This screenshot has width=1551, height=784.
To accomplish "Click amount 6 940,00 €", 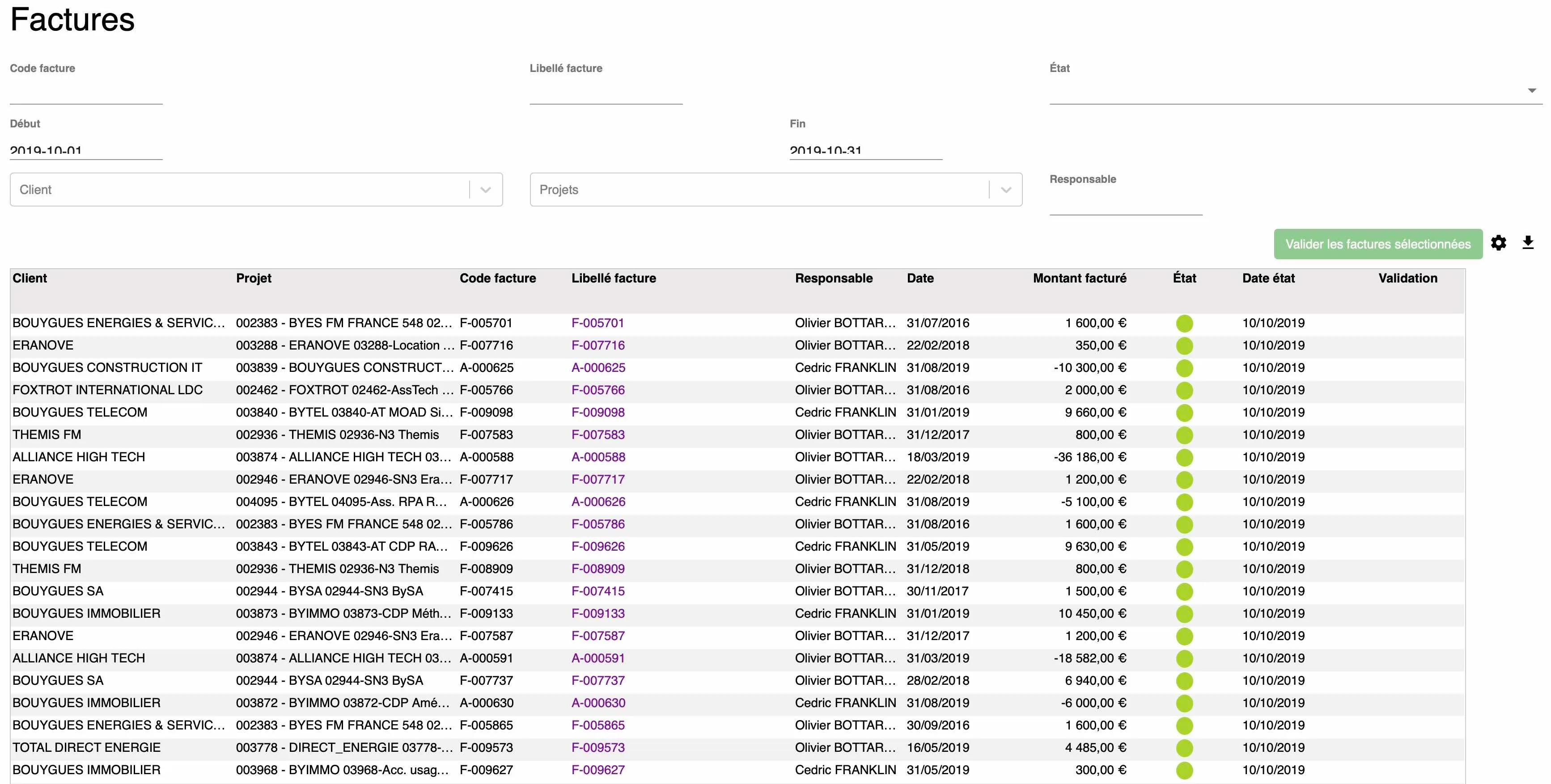I will point(1095,680).
